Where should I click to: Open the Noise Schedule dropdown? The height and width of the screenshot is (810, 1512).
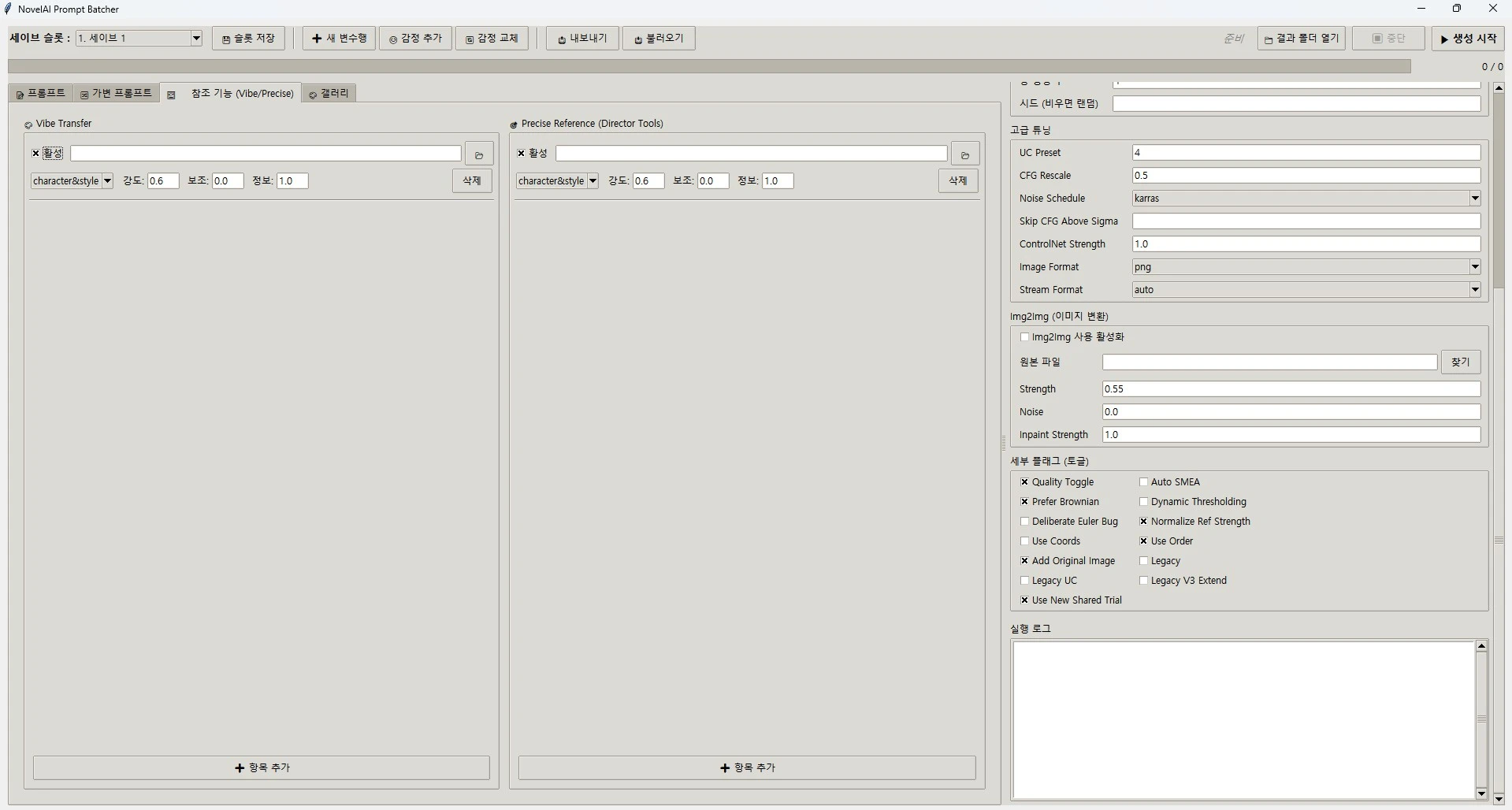tap(1474, 198)
